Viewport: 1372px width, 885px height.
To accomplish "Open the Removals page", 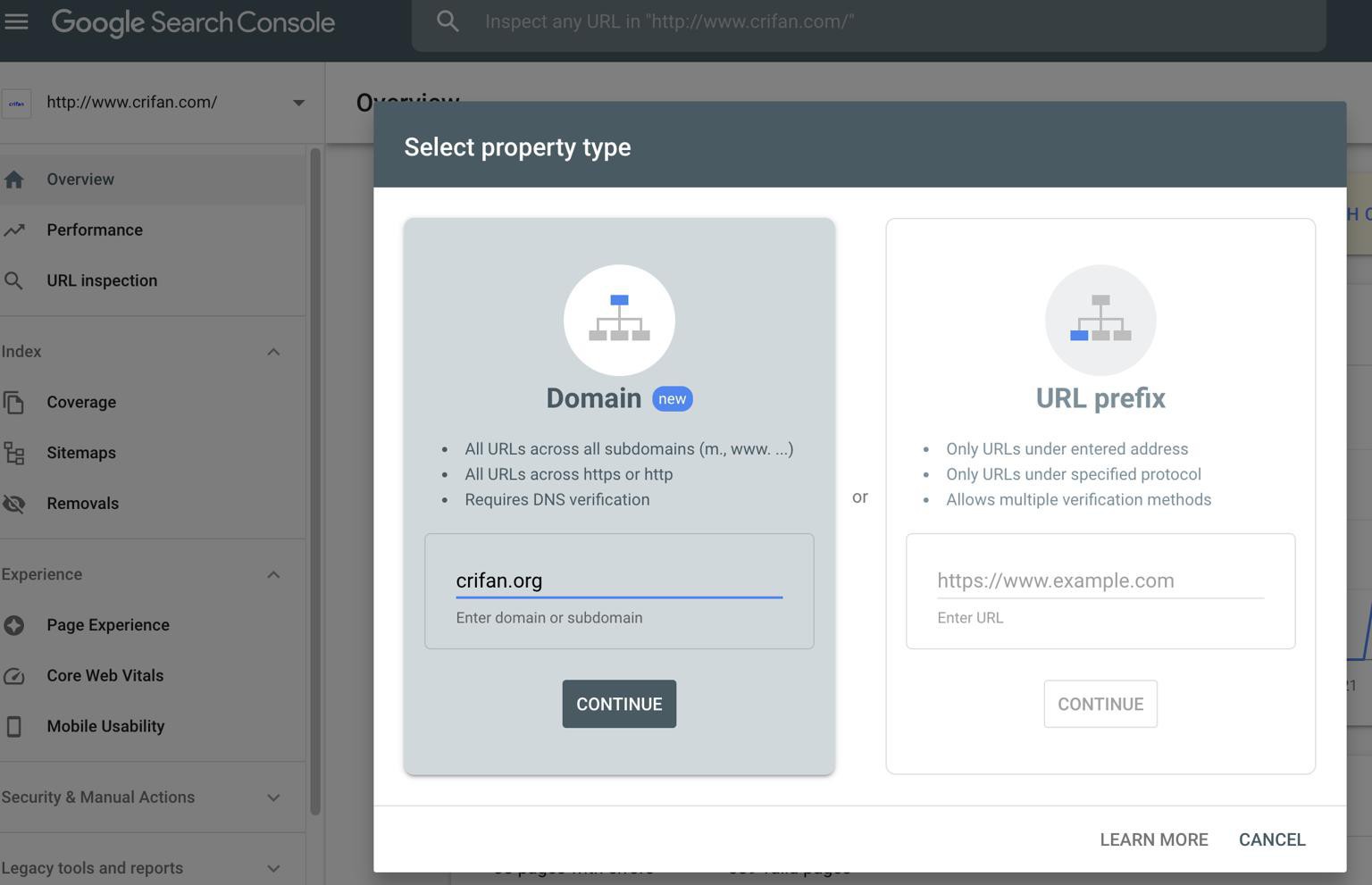I will tap(153, 504).
